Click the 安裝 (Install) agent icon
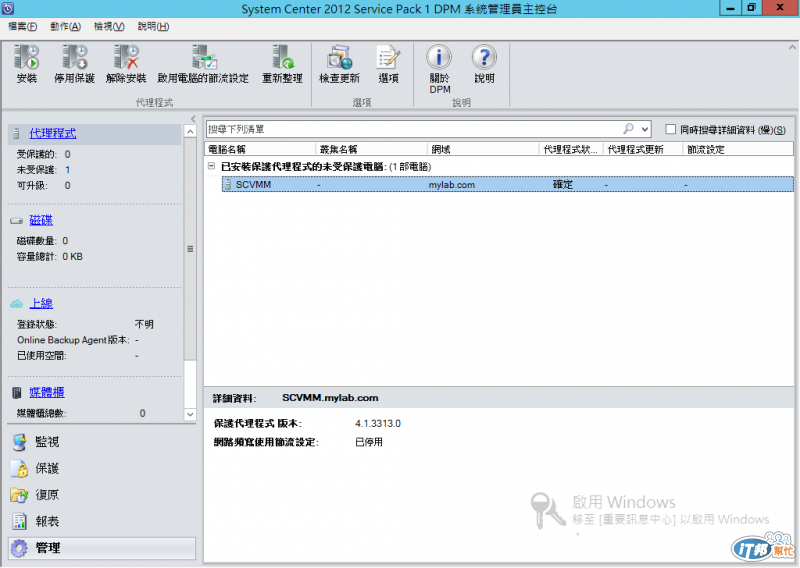 tap(27, 57)
